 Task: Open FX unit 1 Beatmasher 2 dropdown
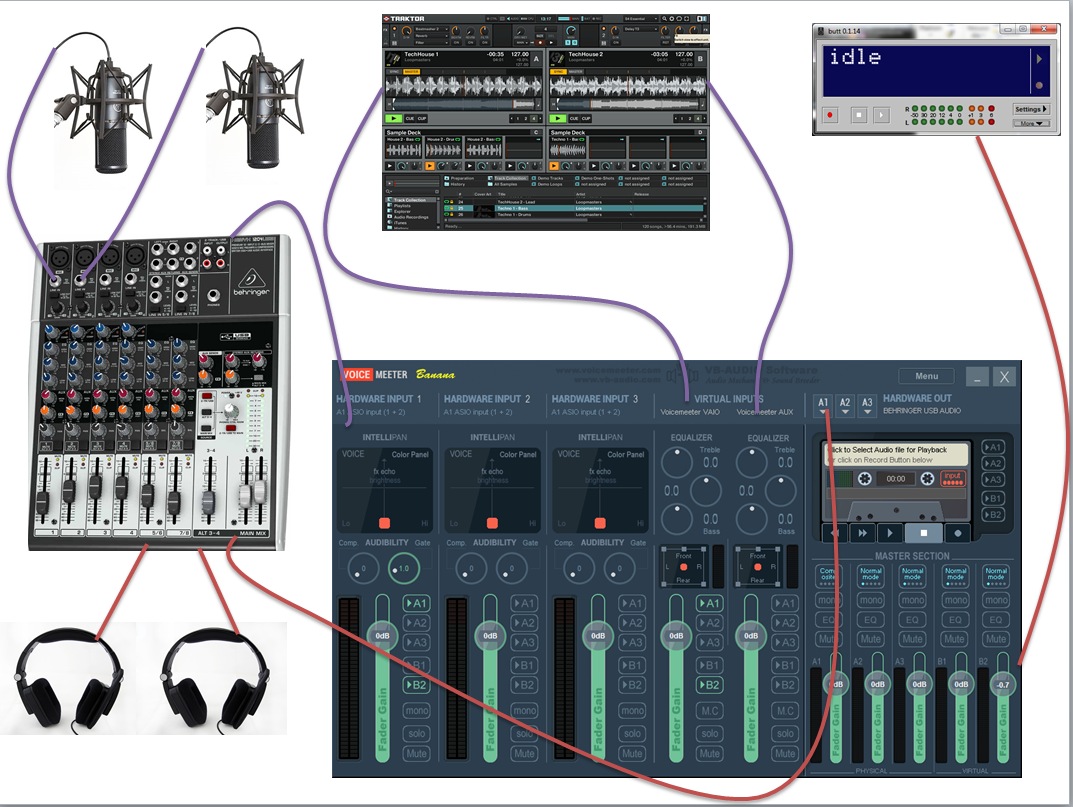click(x=431, y=29)
